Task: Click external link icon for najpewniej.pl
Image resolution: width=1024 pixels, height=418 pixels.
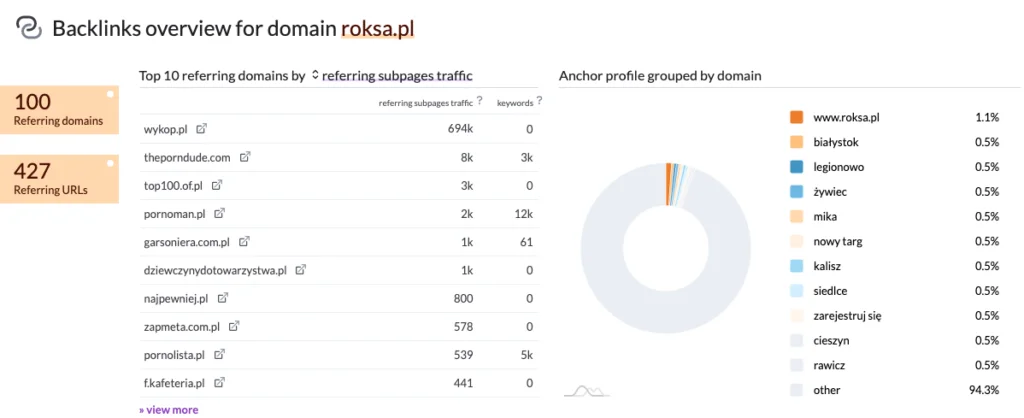Action: pyautogui.click(x=222, y=298)
